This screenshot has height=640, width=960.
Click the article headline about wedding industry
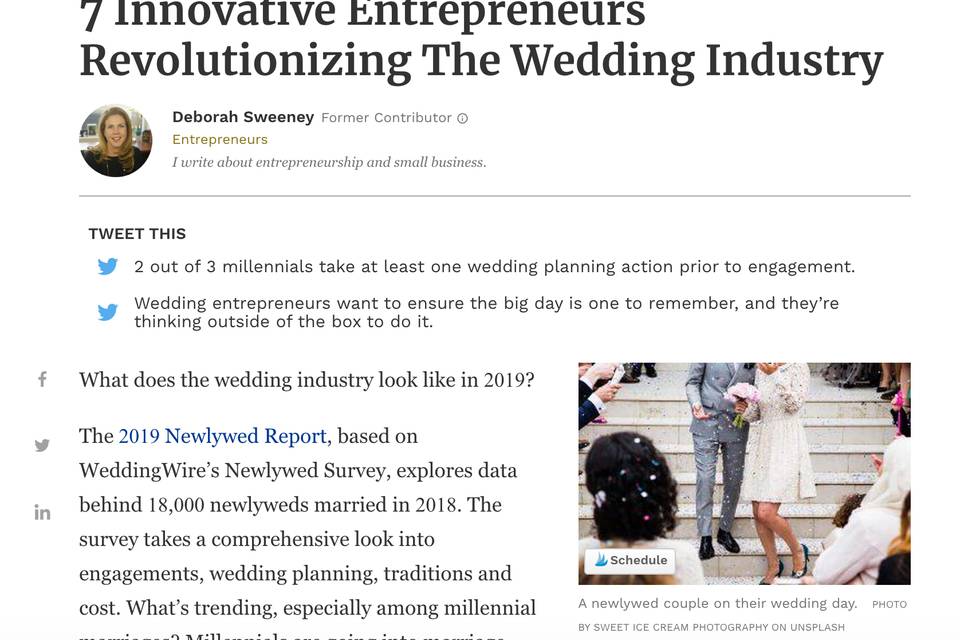(481, 41)
